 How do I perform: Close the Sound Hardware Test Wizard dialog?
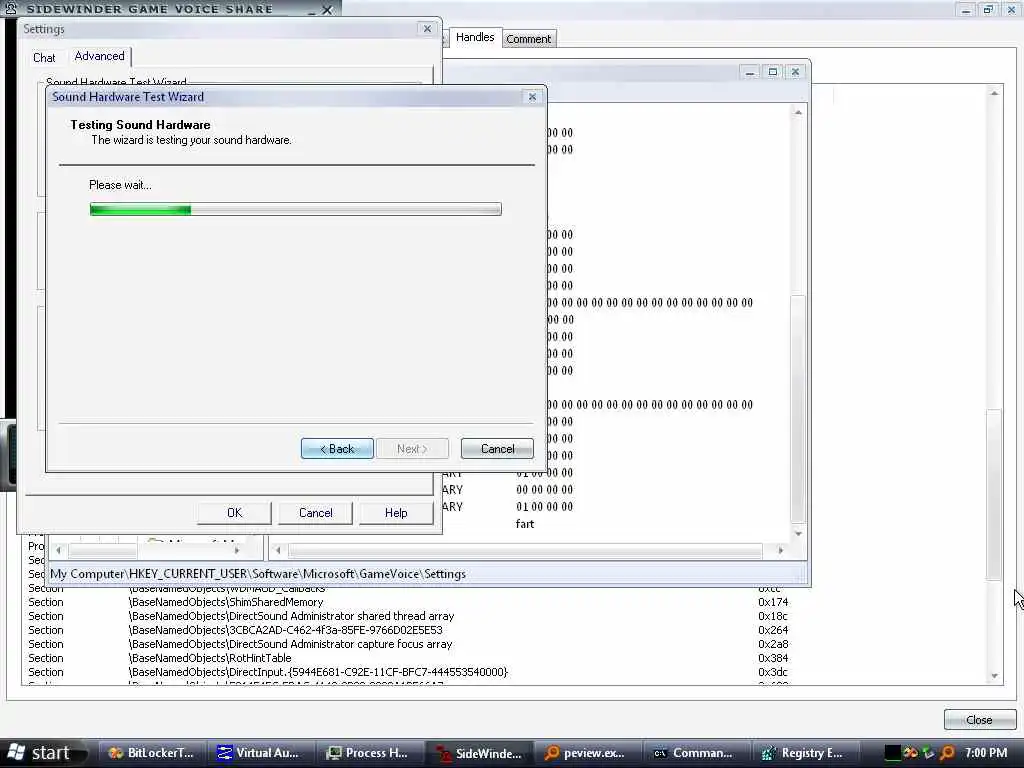pos(532,97)
